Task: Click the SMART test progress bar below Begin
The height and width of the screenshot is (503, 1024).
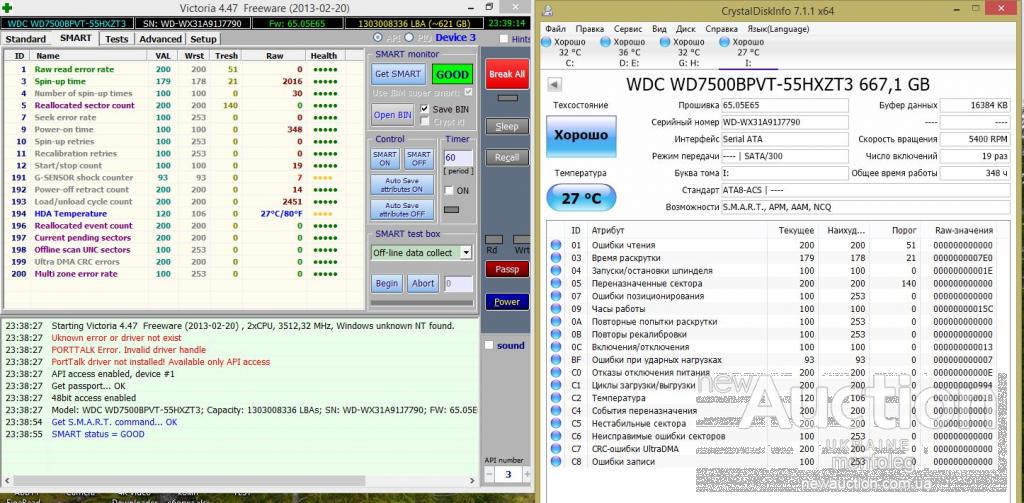Action: [421, 302]
